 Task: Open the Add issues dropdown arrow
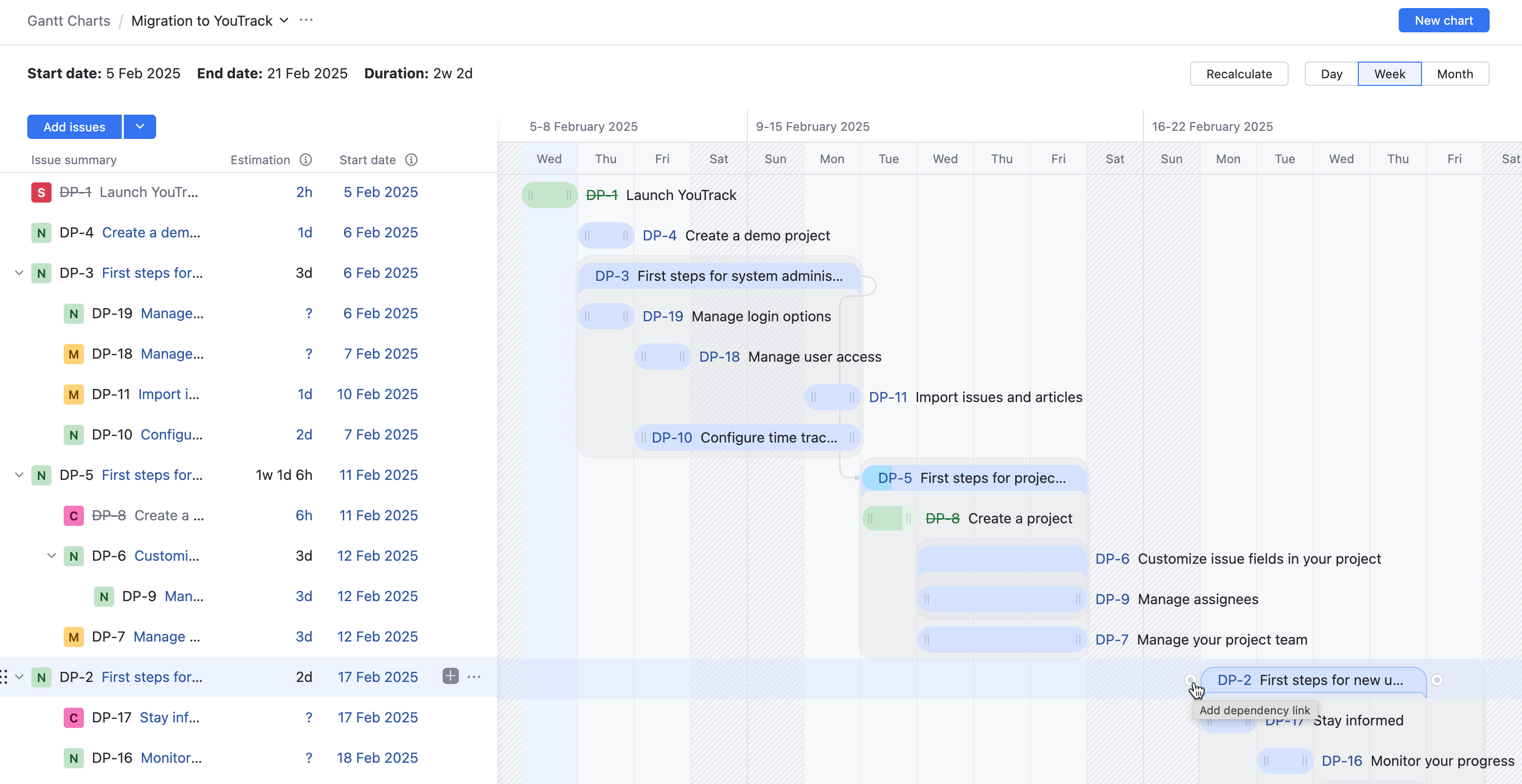140,127
